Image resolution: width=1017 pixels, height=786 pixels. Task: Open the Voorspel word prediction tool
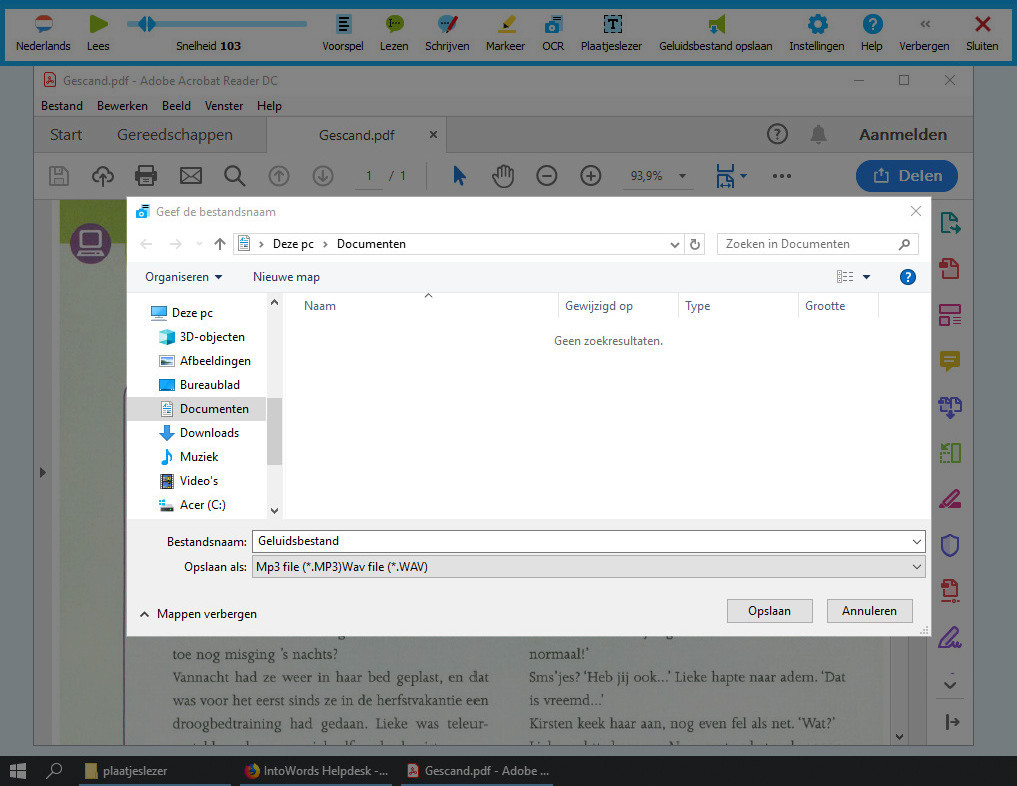click(x=343, y=25)
